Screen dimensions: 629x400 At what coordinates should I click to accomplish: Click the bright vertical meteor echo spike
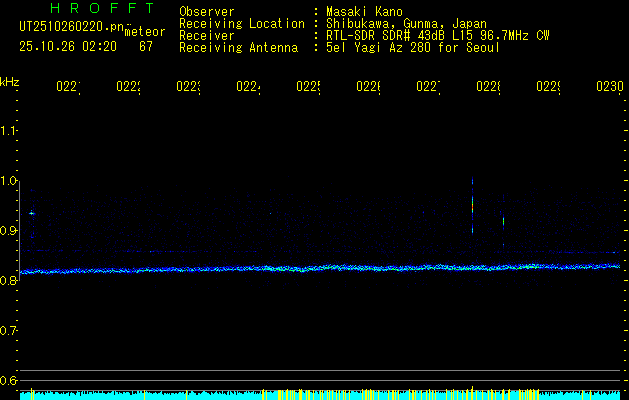[472, 205]
